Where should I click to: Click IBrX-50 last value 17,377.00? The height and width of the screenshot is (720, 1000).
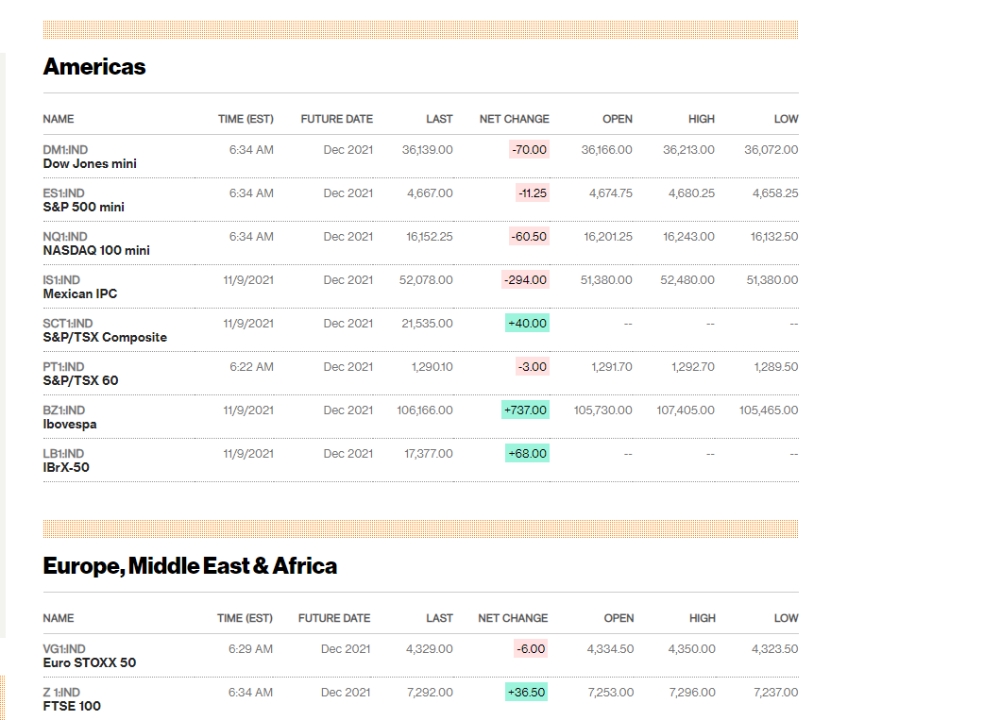pos(429,453)
